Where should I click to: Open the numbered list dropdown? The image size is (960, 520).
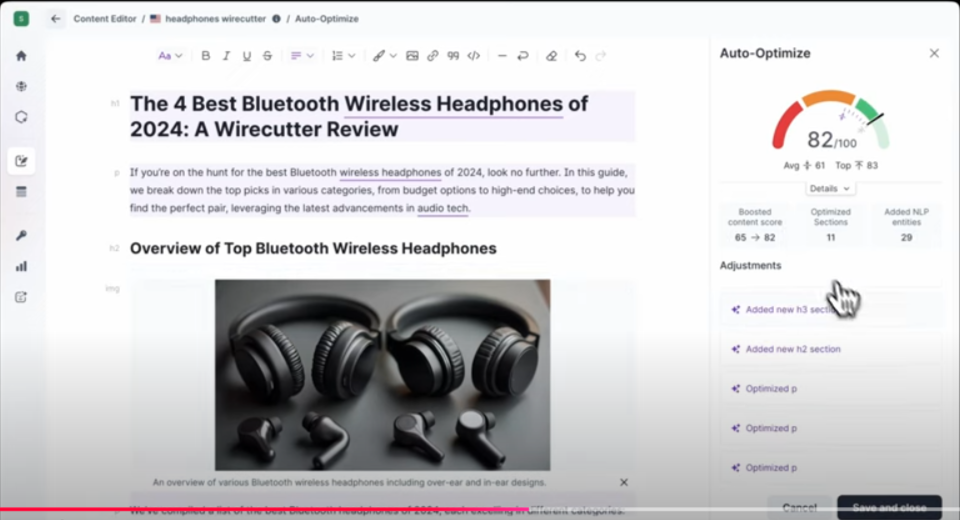coord(343,56)
